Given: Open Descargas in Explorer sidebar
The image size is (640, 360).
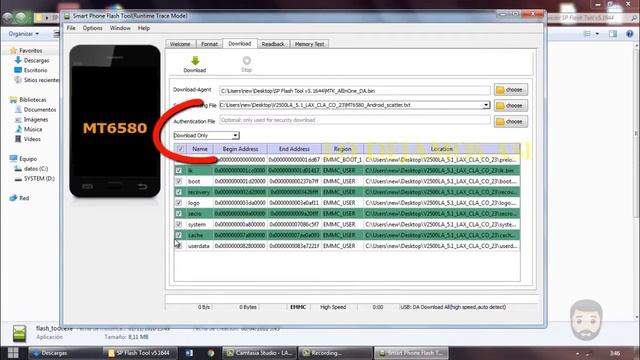Looking at the screenshot, I should 36,60.
